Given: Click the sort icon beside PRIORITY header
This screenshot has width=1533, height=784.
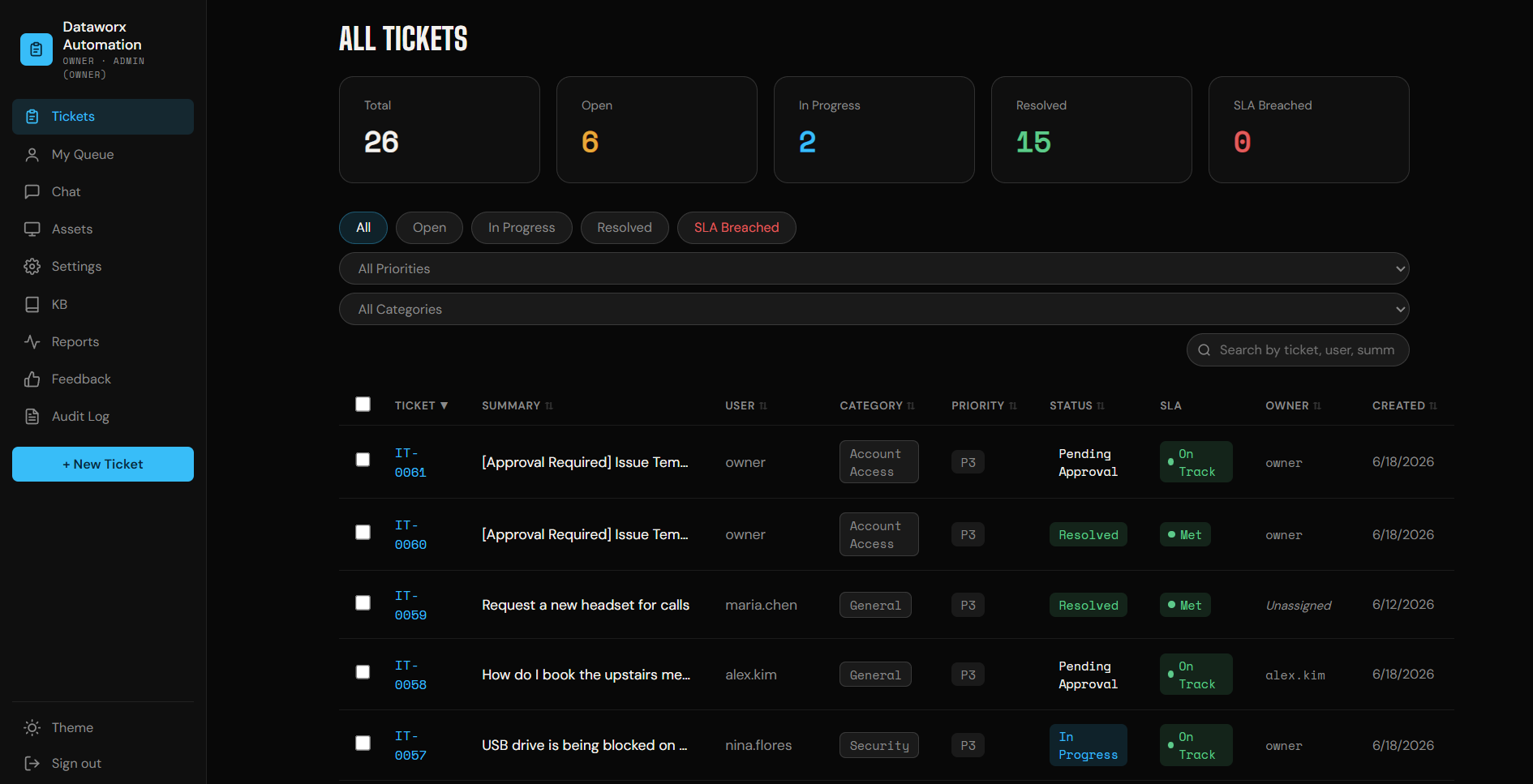Looking at the screenshot, I should tap(1013, 406).
